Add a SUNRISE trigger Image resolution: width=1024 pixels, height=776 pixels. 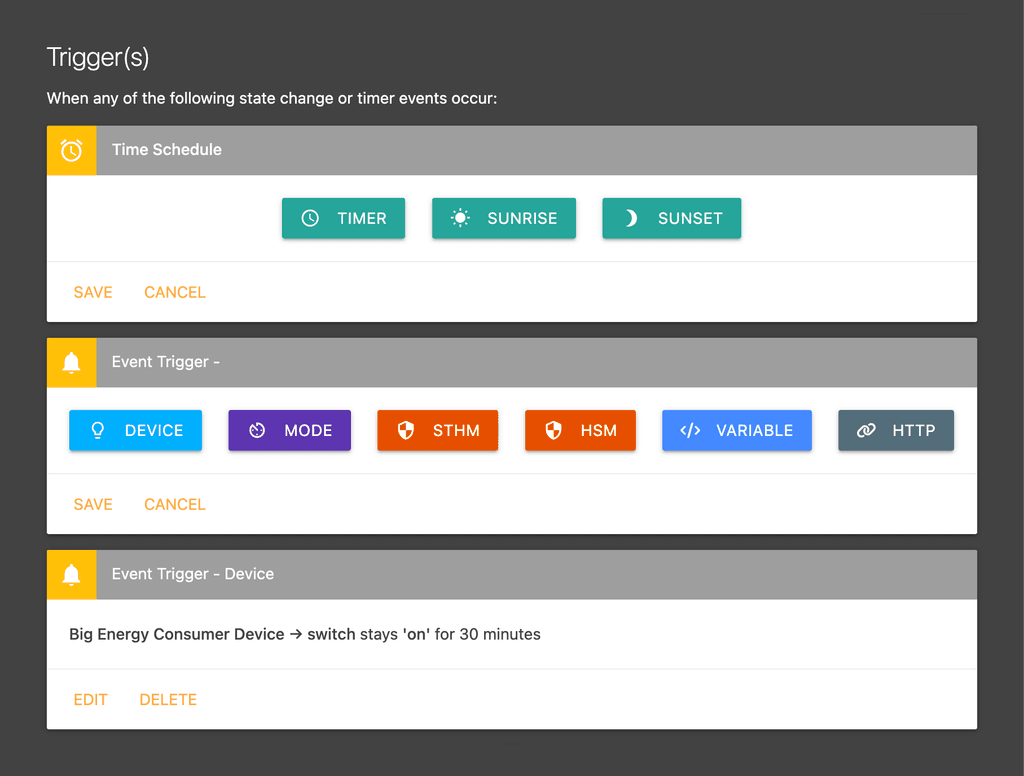coord(503,218)
